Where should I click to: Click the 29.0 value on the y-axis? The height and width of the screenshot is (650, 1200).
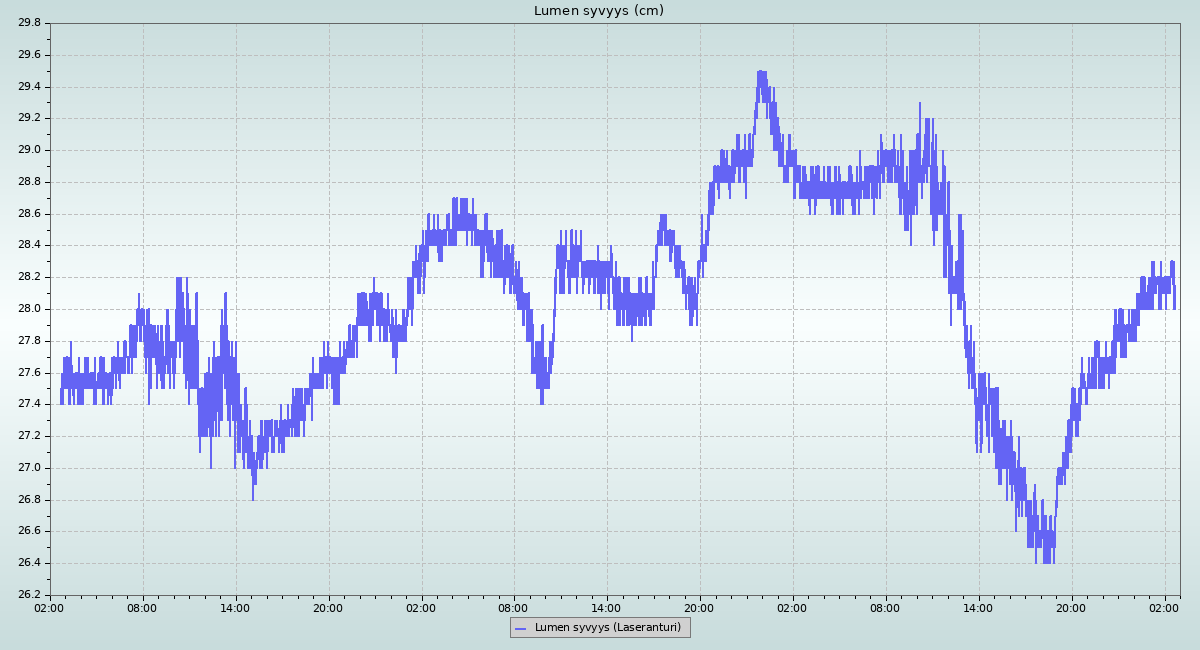click(x=29, y=150)
